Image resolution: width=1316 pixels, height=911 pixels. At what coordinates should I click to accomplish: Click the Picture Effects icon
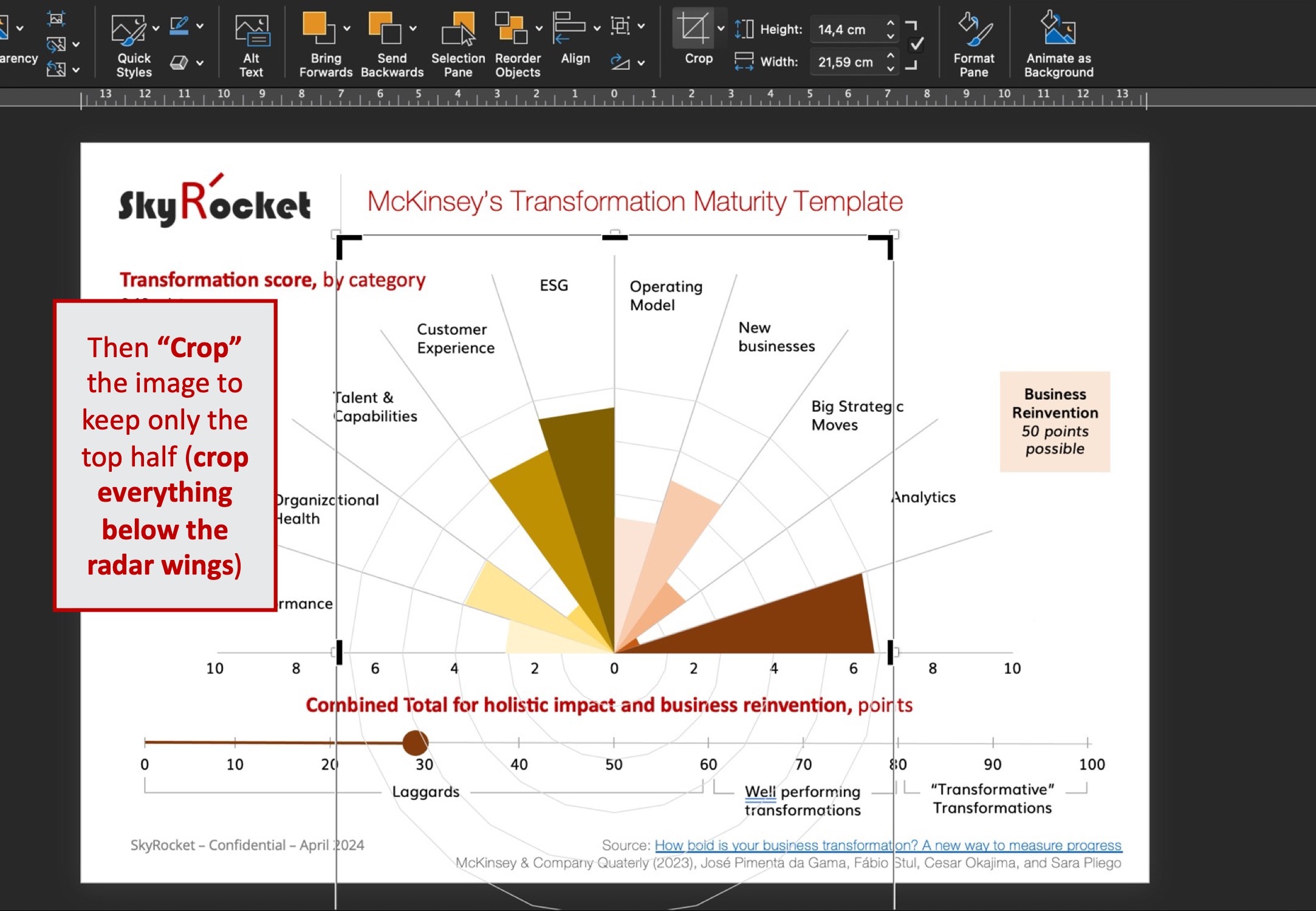click(179, 63)
